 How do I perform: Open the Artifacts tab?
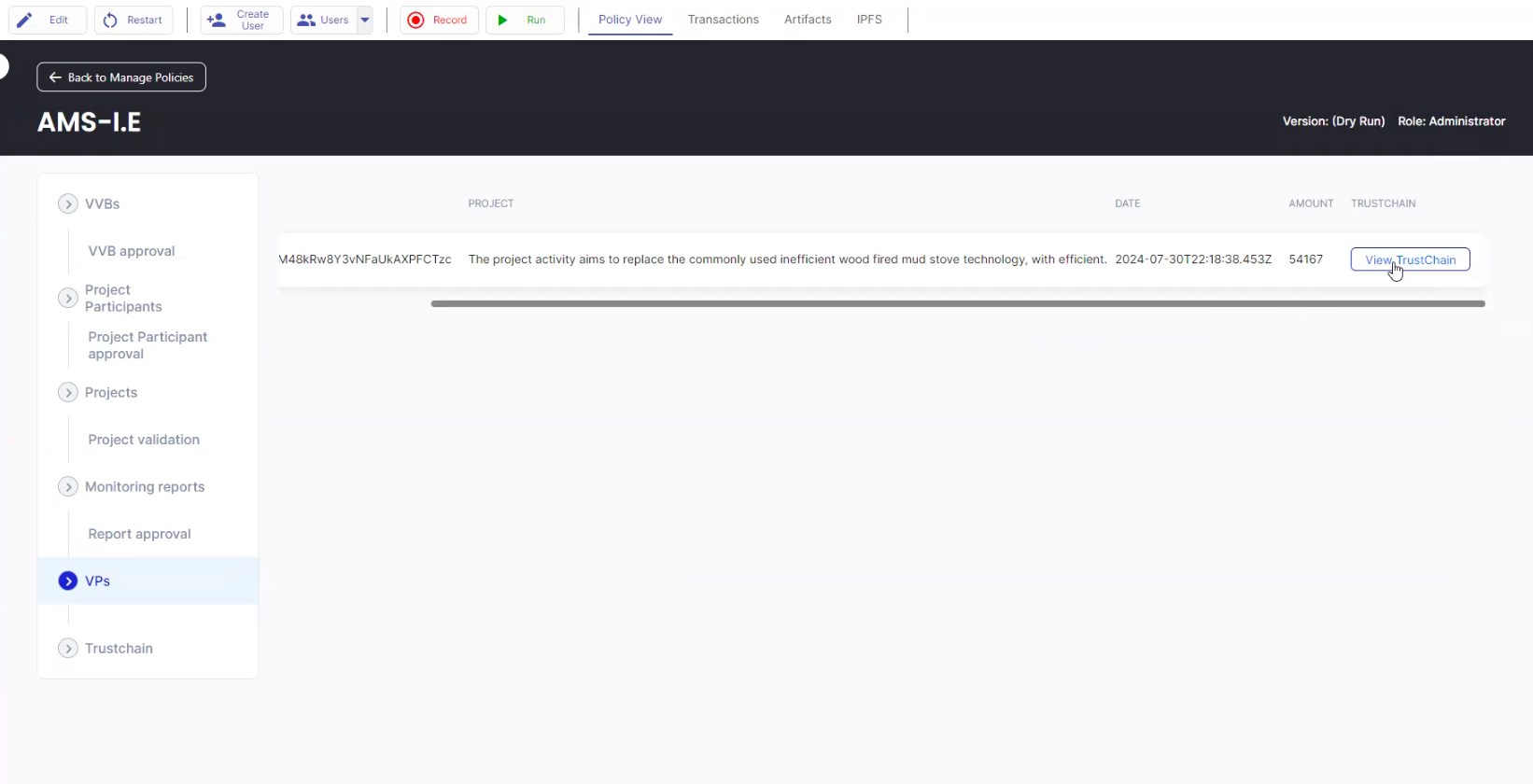click(808, 20)
